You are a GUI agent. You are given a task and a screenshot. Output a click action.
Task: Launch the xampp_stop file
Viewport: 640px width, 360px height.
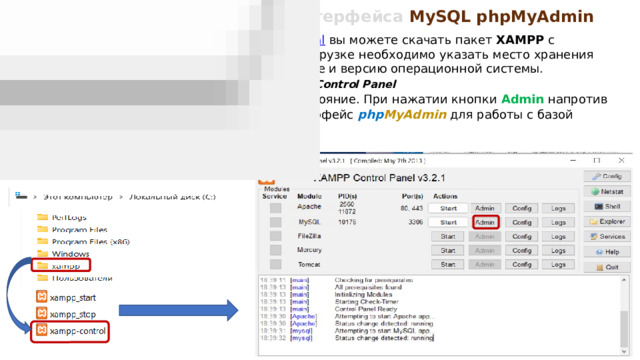pos(66,313)
